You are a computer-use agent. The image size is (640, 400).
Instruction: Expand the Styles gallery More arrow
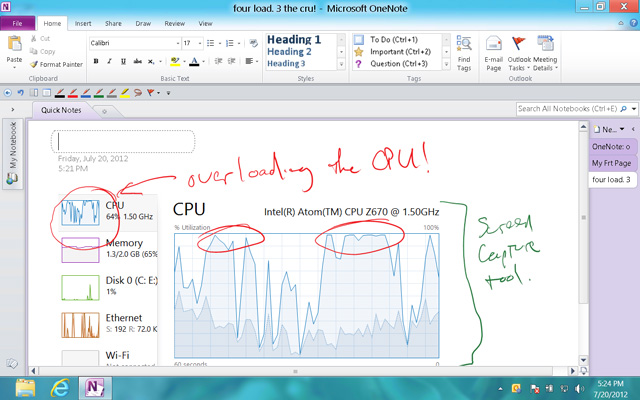pyautogui.click(x=341, y=64)
